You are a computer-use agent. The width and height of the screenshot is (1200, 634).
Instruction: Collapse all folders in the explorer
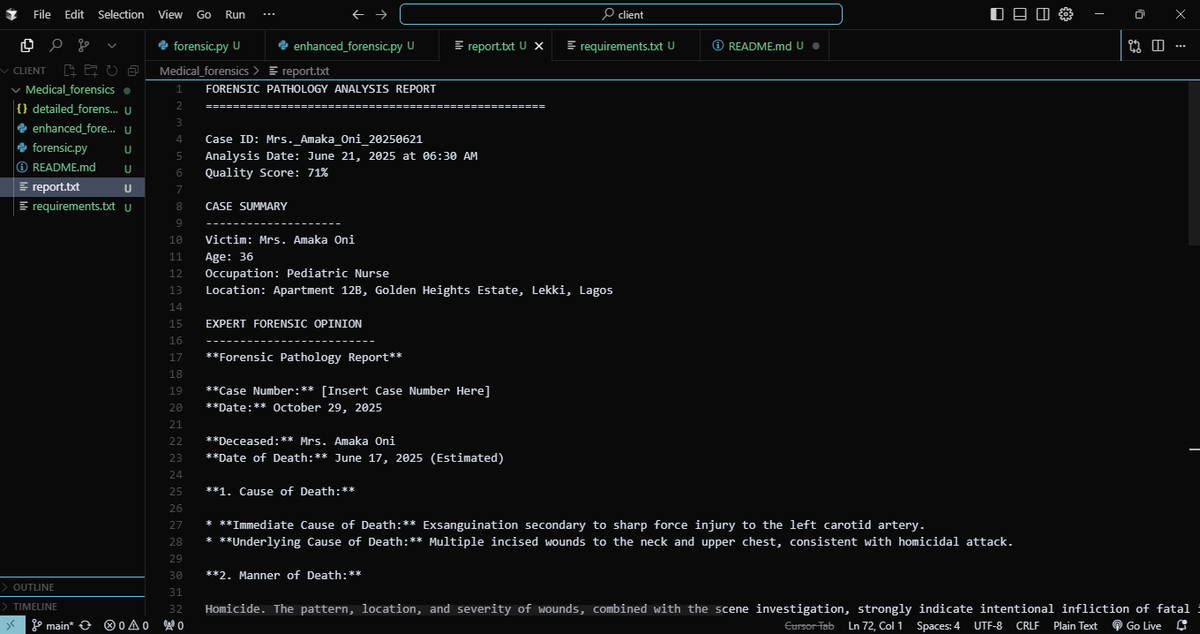[x=132, y=71]
